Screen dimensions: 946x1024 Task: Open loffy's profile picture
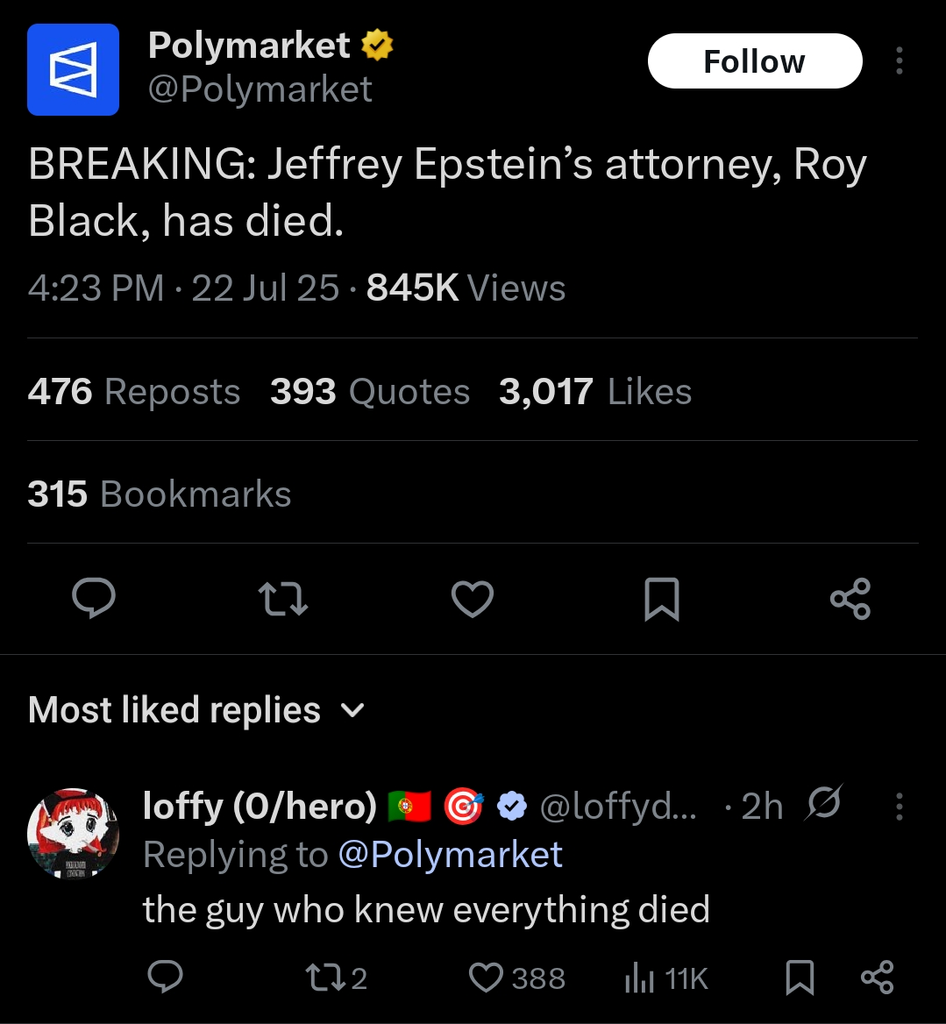coord(73,833)
